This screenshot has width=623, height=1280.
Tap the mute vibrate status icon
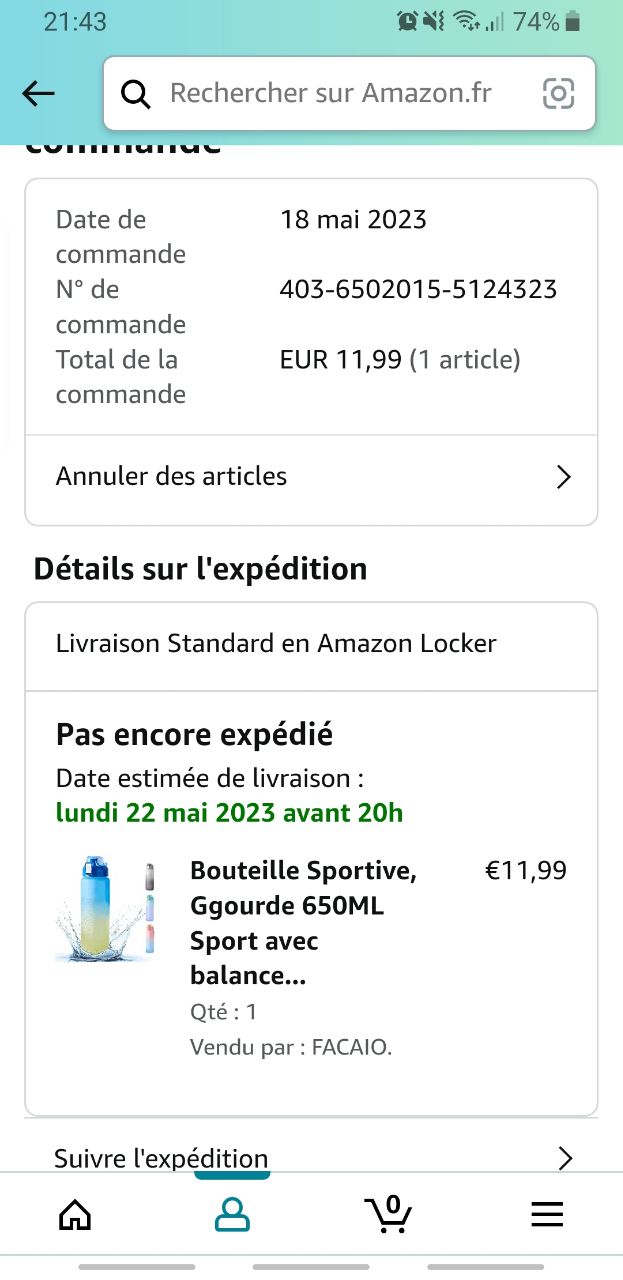[x=434, y=21]
